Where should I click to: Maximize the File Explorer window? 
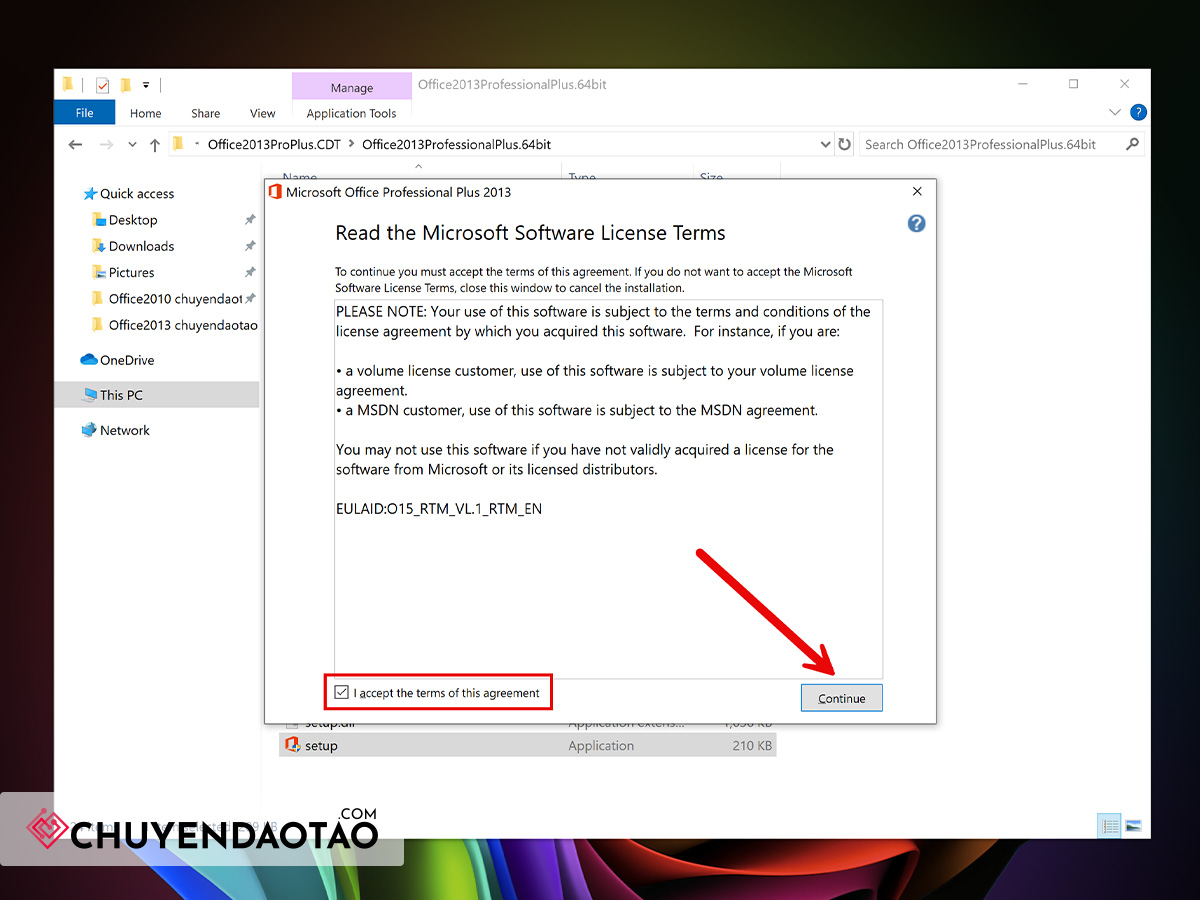click(x=1073, y=85)
